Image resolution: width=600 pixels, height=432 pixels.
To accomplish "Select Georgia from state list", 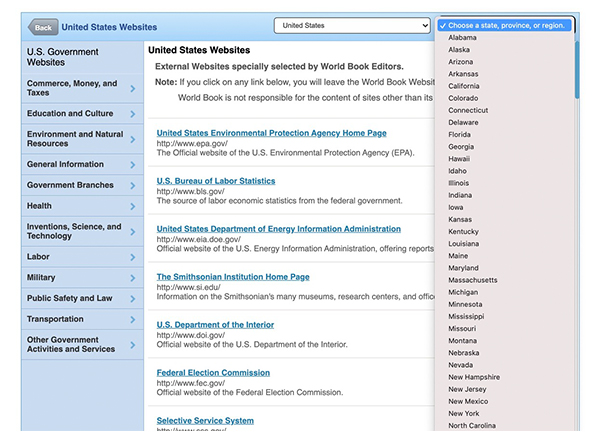I will tap(461, 147).
